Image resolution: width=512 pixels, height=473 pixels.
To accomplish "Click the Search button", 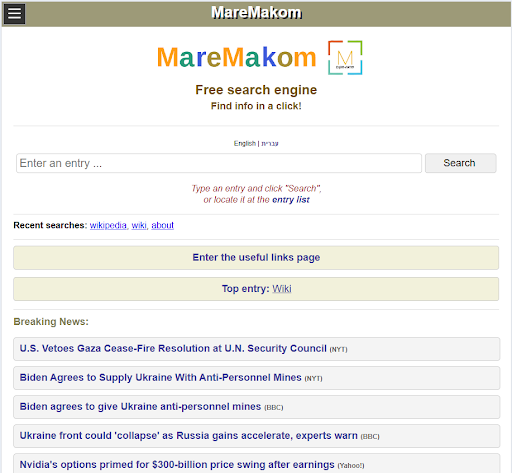I will 460,163.
